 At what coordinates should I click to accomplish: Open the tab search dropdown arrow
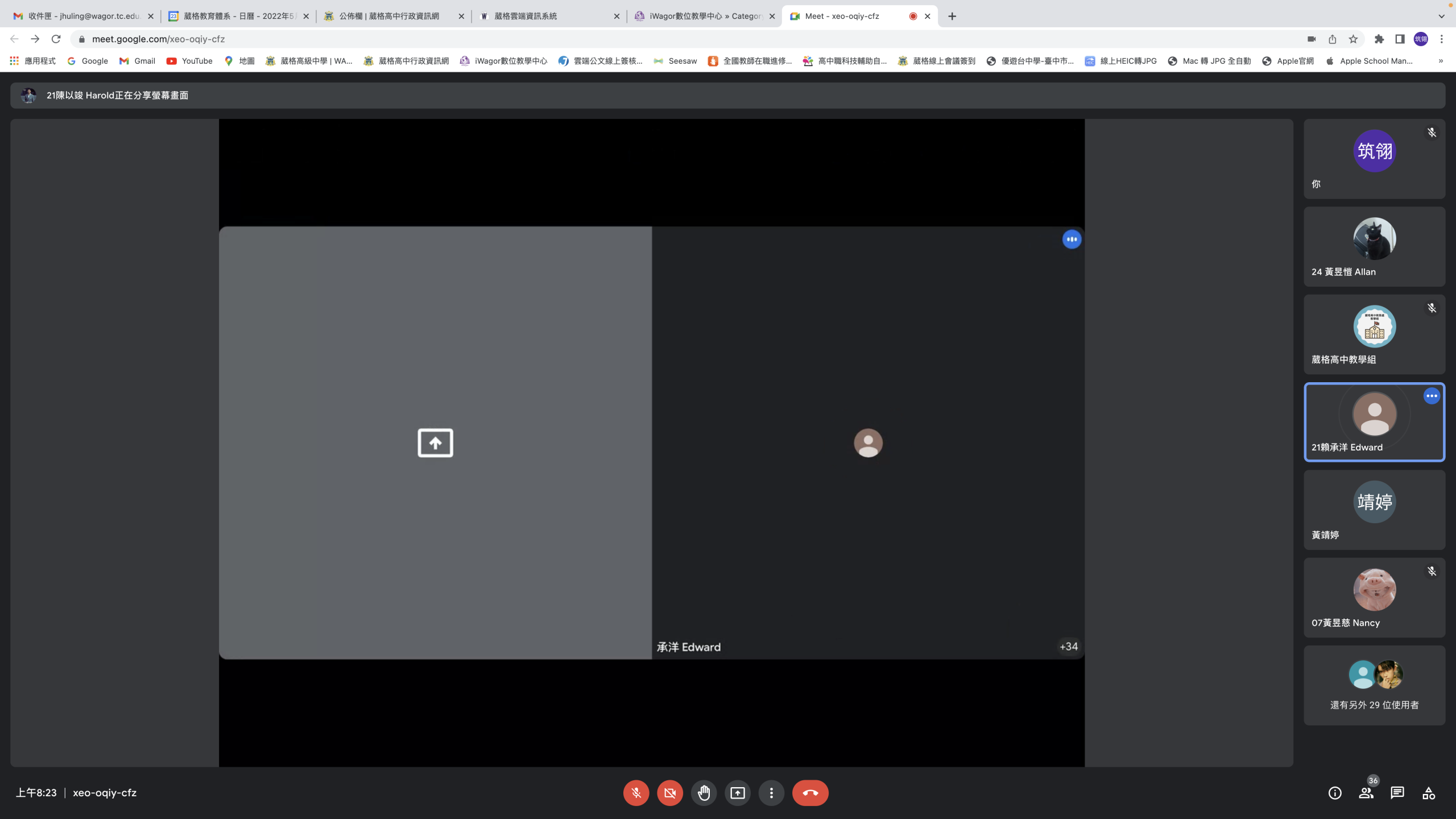[1441, 16]
